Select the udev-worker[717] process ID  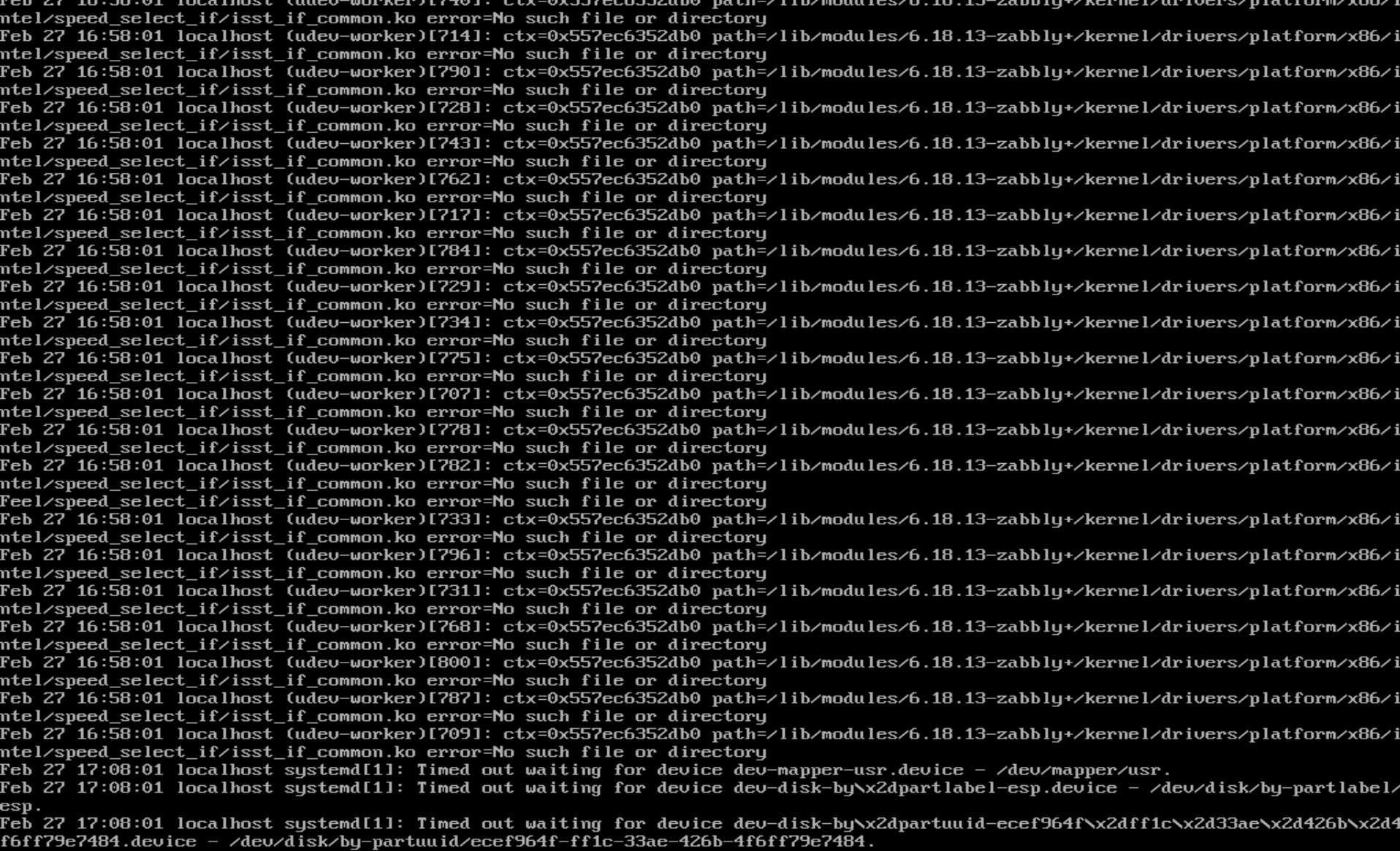(x=459, y=215)
